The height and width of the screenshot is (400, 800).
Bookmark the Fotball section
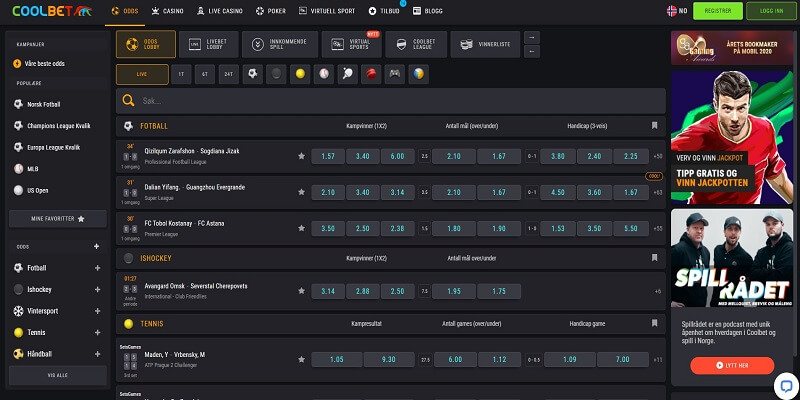coord(655,126)
